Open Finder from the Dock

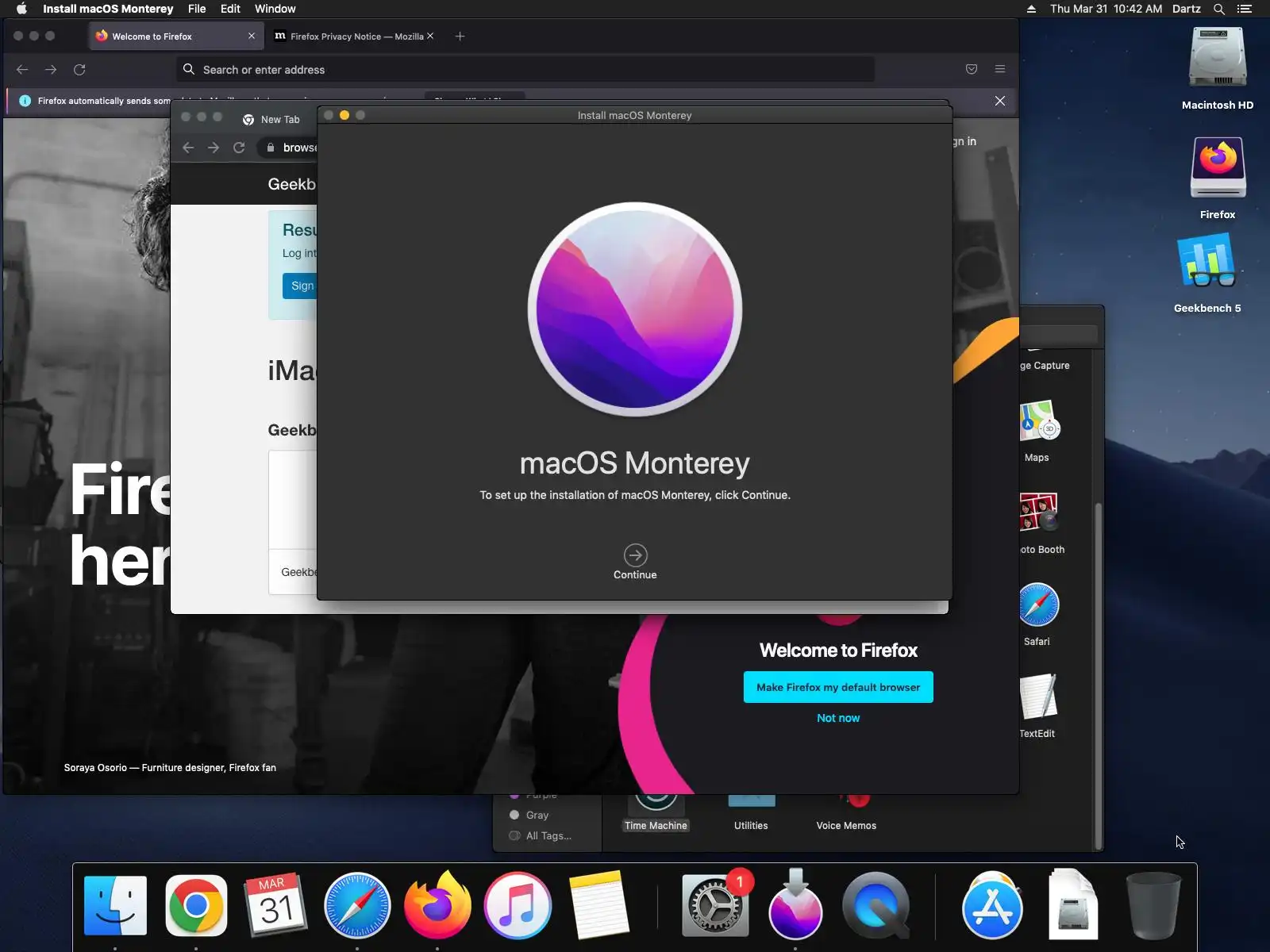[x=116, y=906]
